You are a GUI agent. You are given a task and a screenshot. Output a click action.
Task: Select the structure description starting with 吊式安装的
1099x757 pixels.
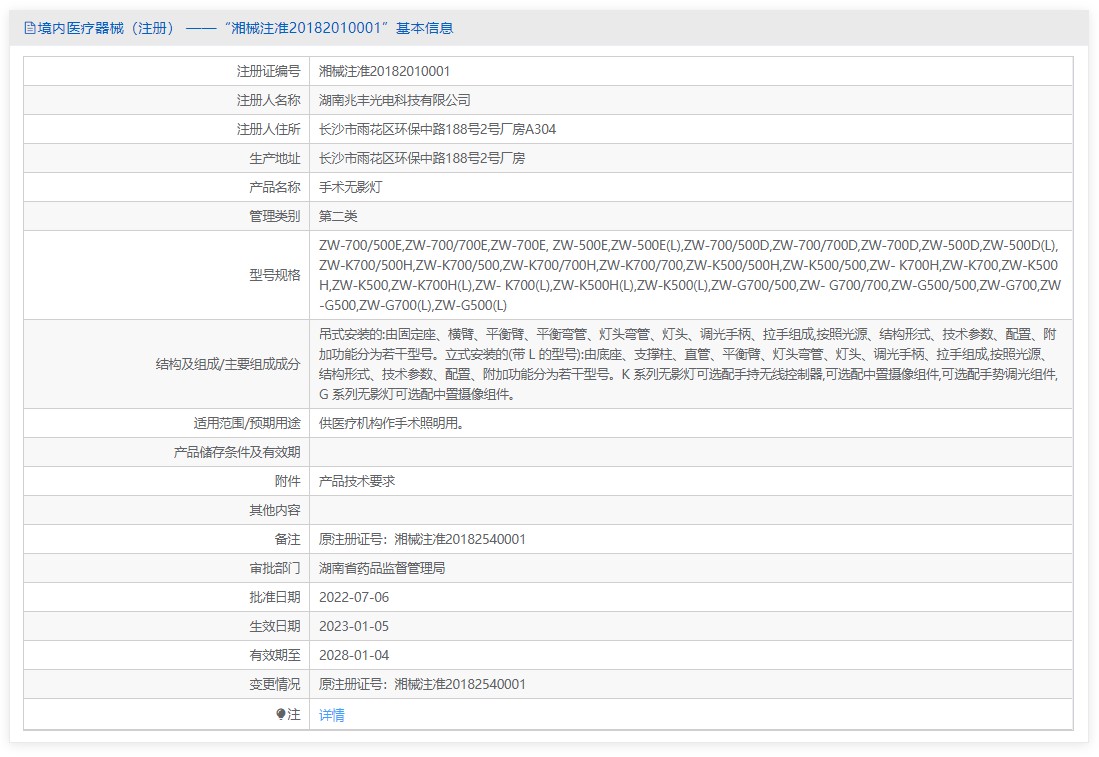tap(688, 364)
